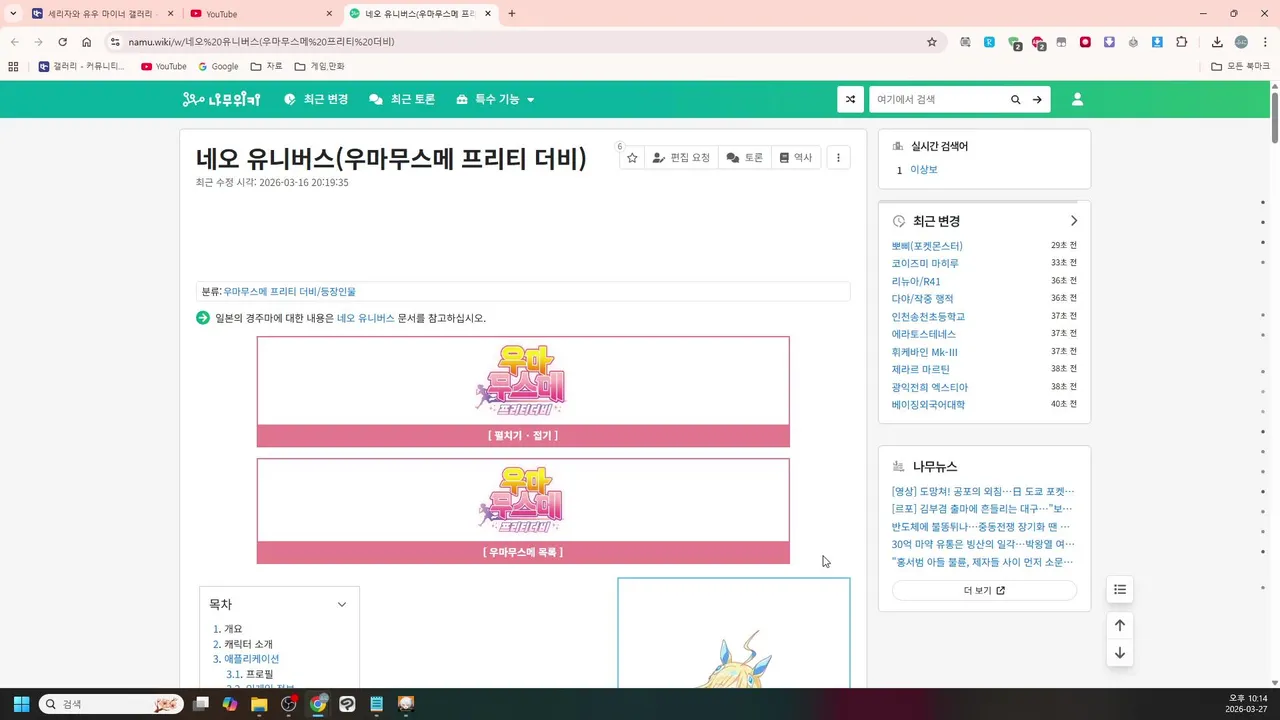Open the tab search dropdown arrow

(x=13, y=14)
